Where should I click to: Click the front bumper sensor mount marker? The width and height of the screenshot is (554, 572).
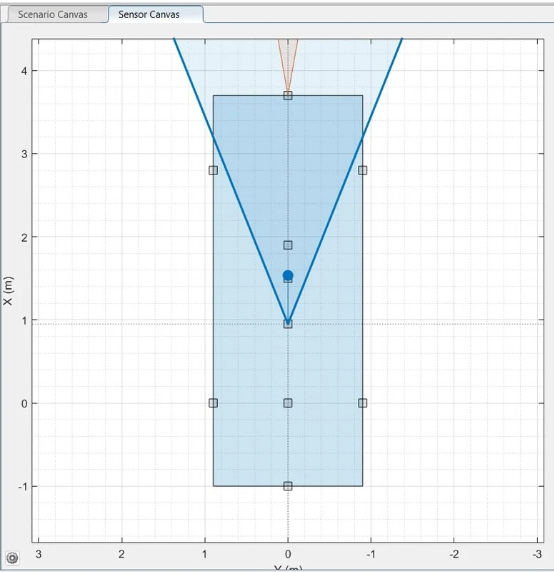click(288, 96)
